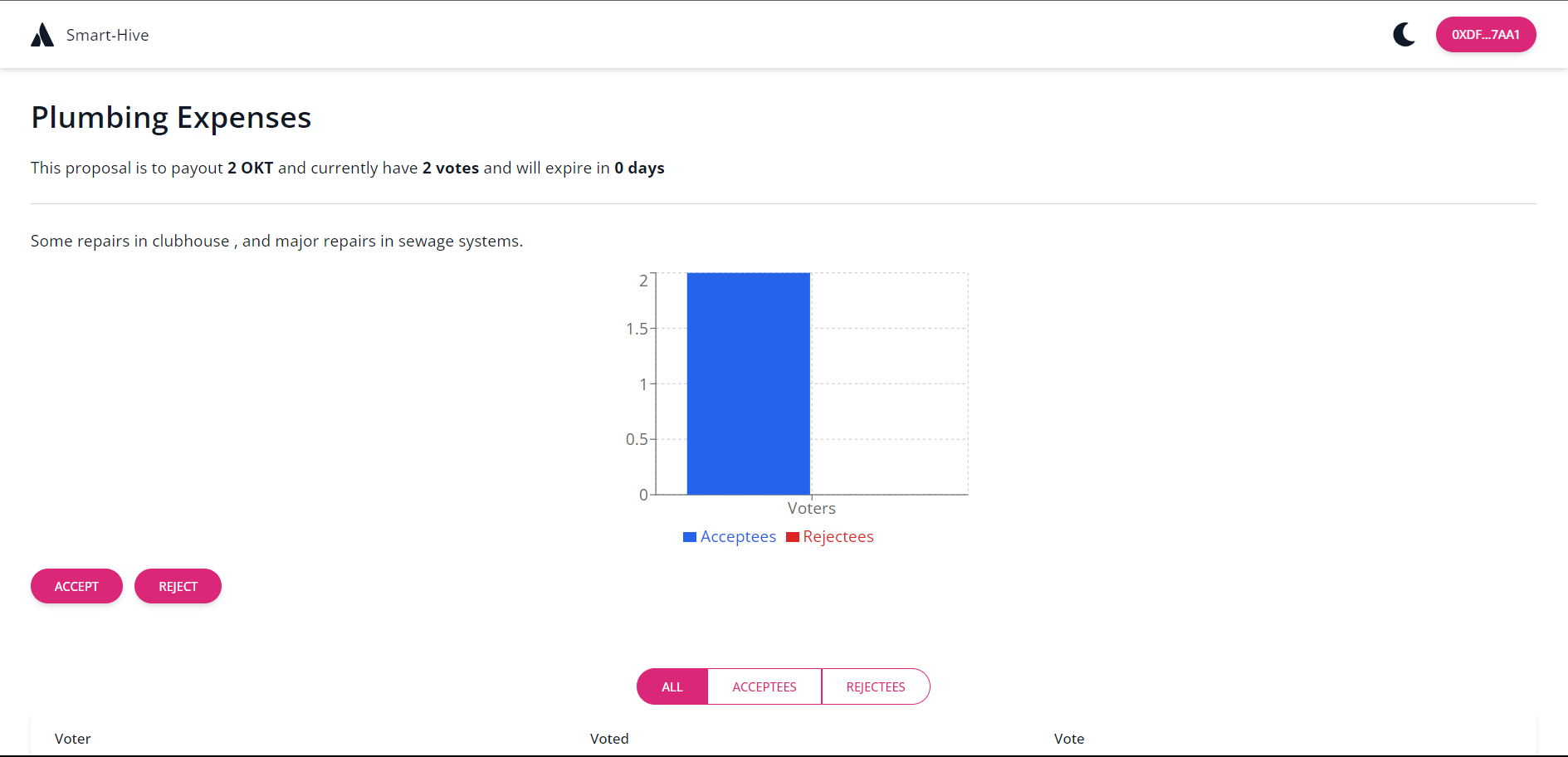Click the Voter column header

pyautogui.click(x=73, y=739)
